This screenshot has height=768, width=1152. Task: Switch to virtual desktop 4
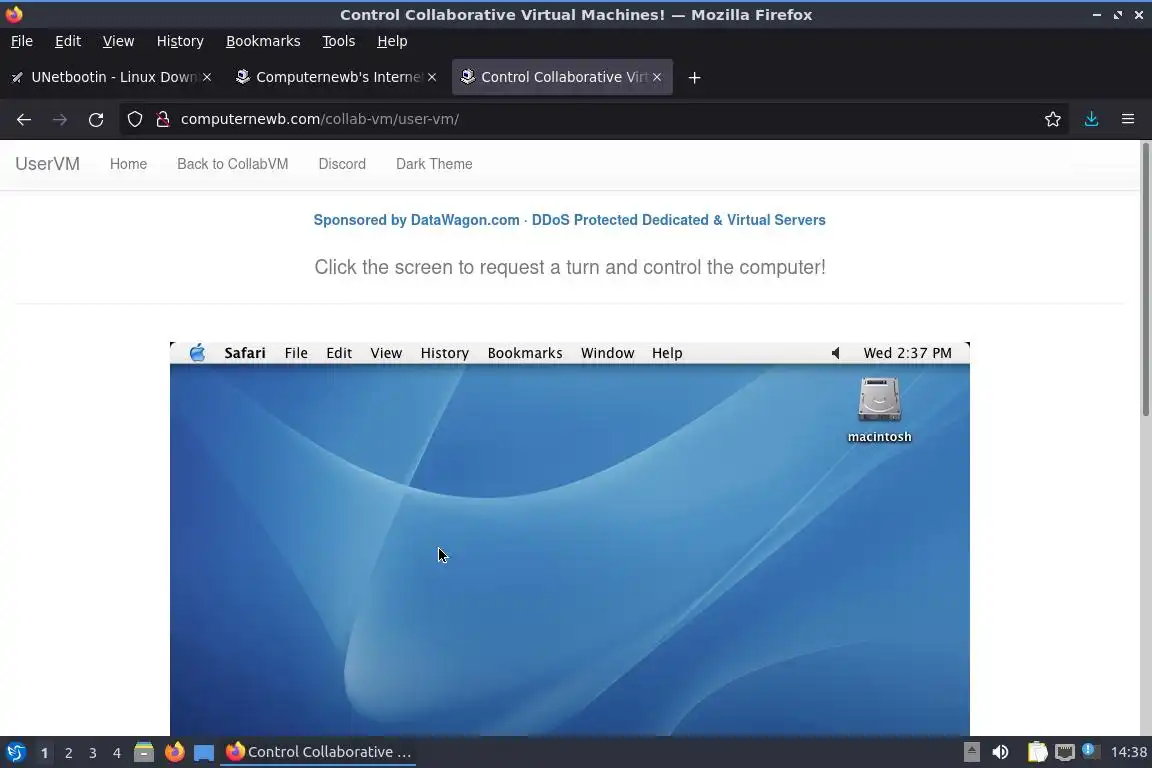(x=117, y=753)
